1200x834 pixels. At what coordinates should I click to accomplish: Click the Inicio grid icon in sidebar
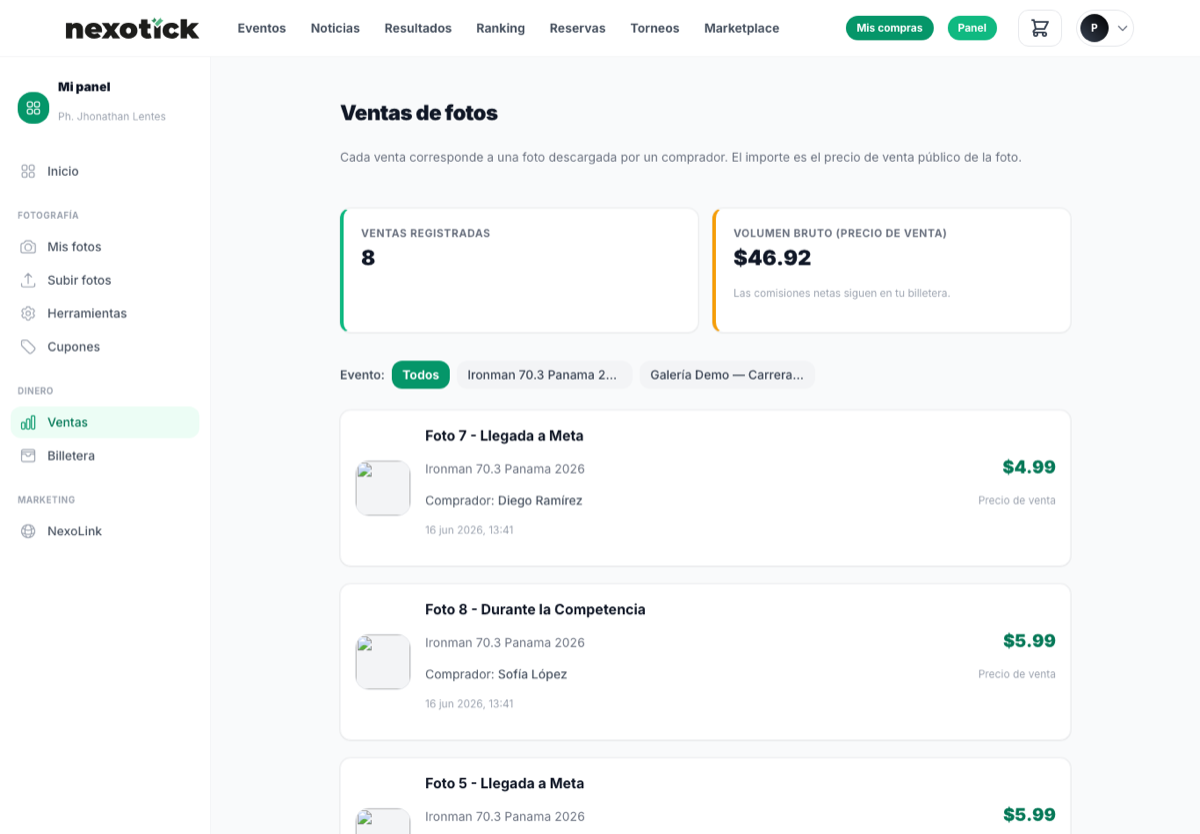28,171
